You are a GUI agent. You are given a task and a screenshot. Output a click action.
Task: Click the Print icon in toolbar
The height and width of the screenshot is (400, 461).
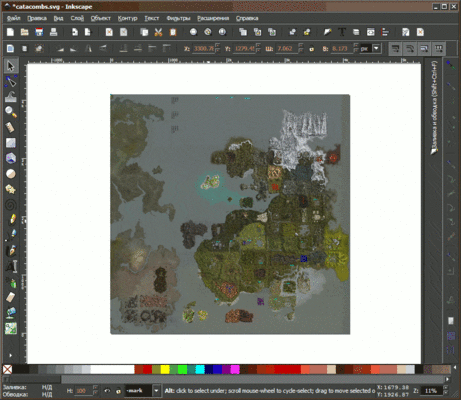(53, 32)
